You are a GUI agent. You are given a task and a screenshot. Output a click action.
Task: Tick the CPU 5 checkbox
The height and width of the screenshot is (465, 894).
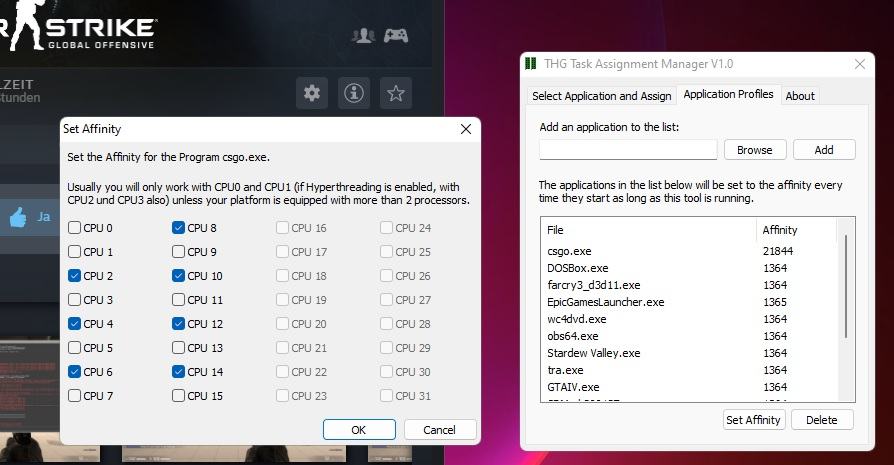[x=74, y=348]
